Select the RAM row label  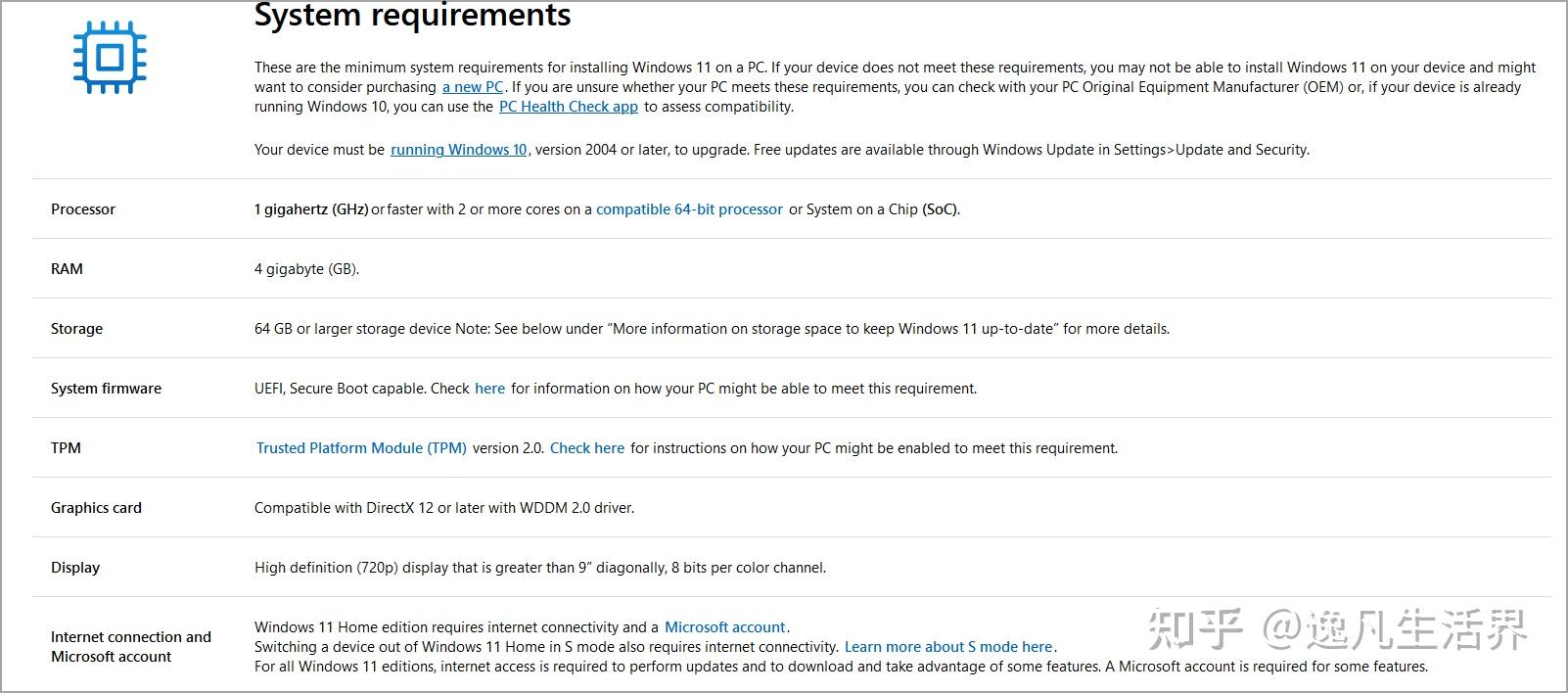[67, 269]
